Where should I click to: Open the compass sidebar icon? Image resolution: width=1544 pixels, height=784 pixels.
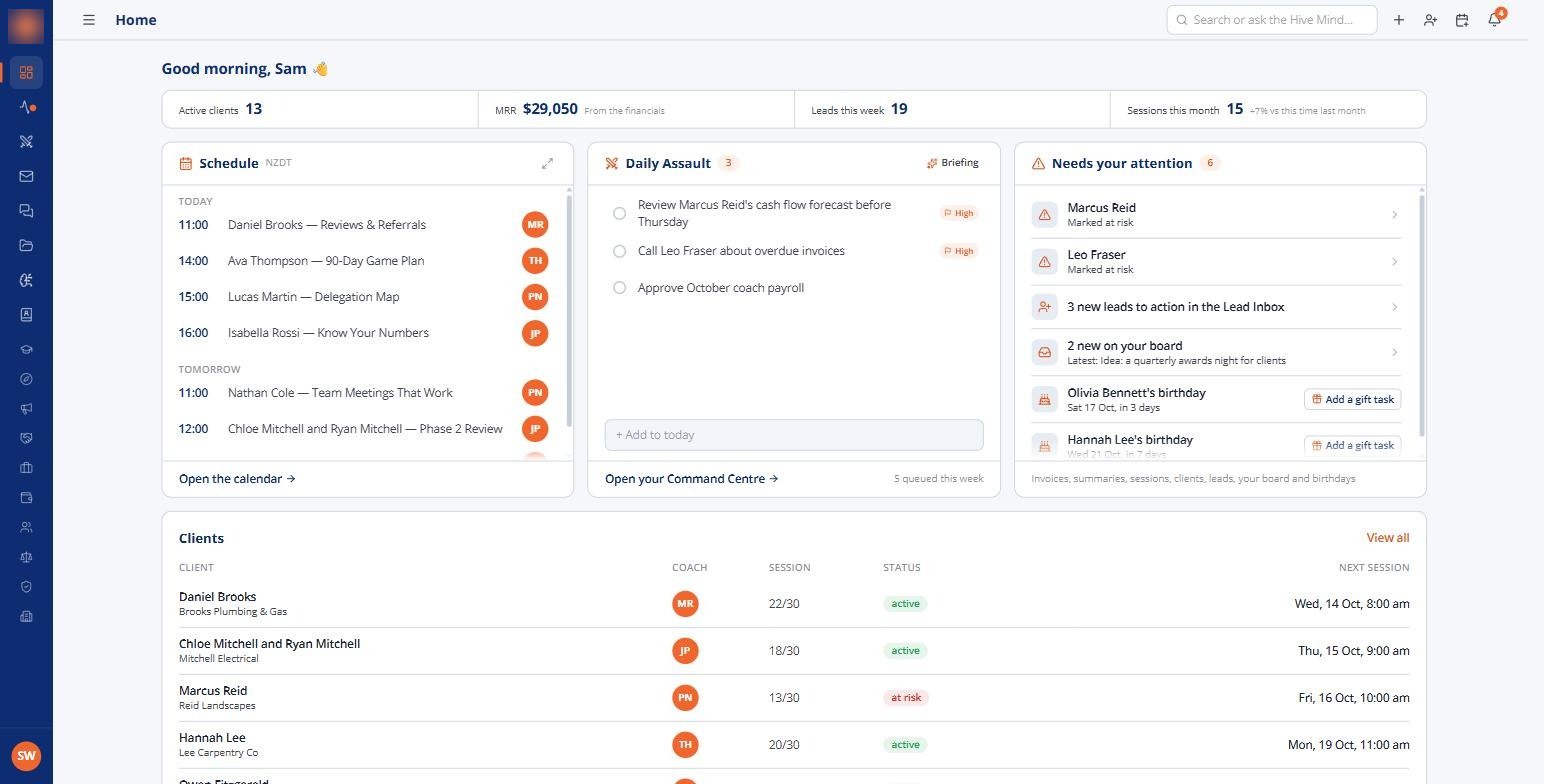point(26,379)
